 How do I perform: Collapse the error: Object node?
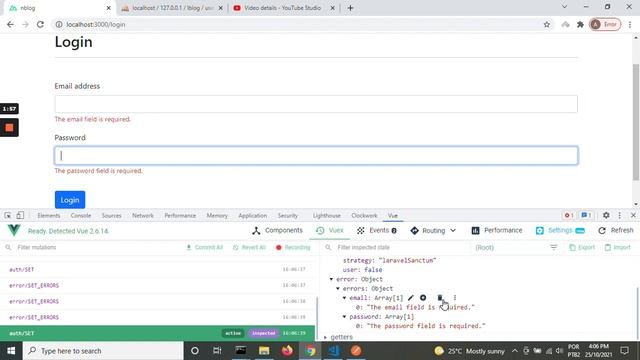[x=331, y=279]
